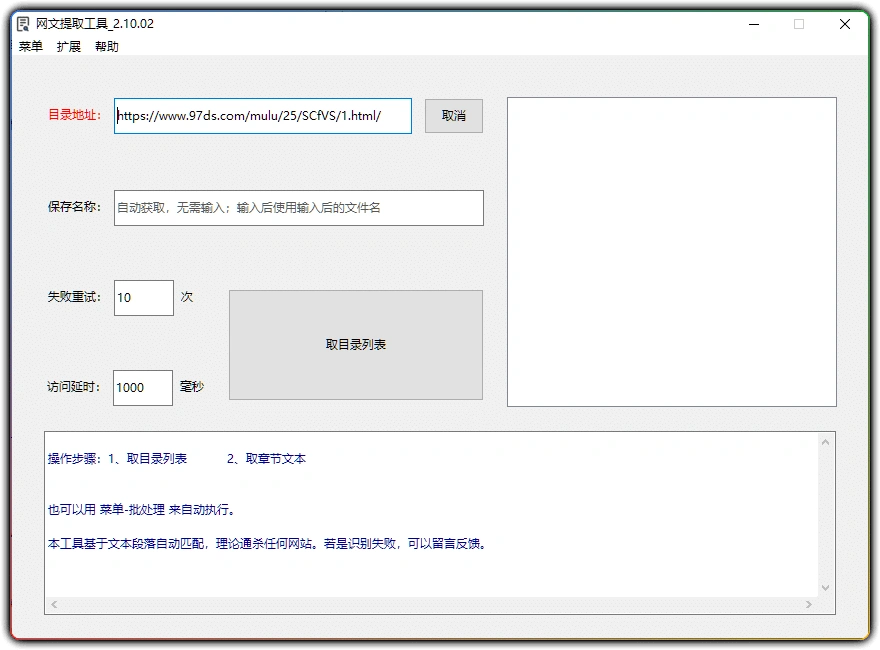Open the 菜单 menu

[x=30, y=47]
